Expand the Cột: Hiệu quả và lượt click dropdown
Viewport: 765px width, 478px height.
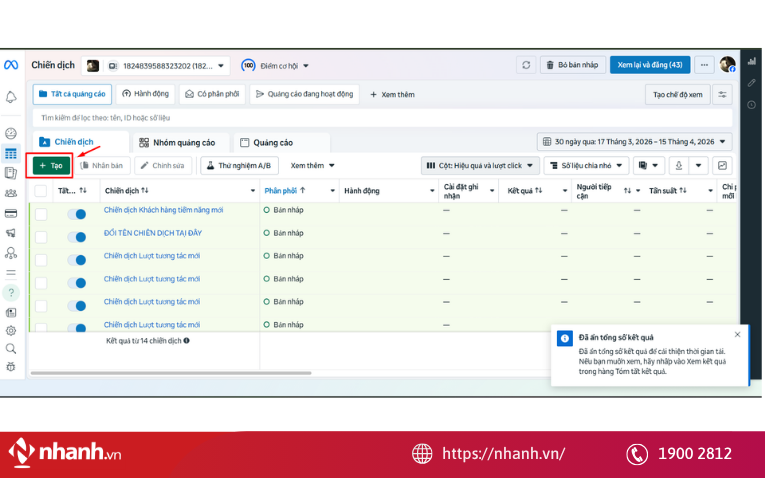point(480,165)
